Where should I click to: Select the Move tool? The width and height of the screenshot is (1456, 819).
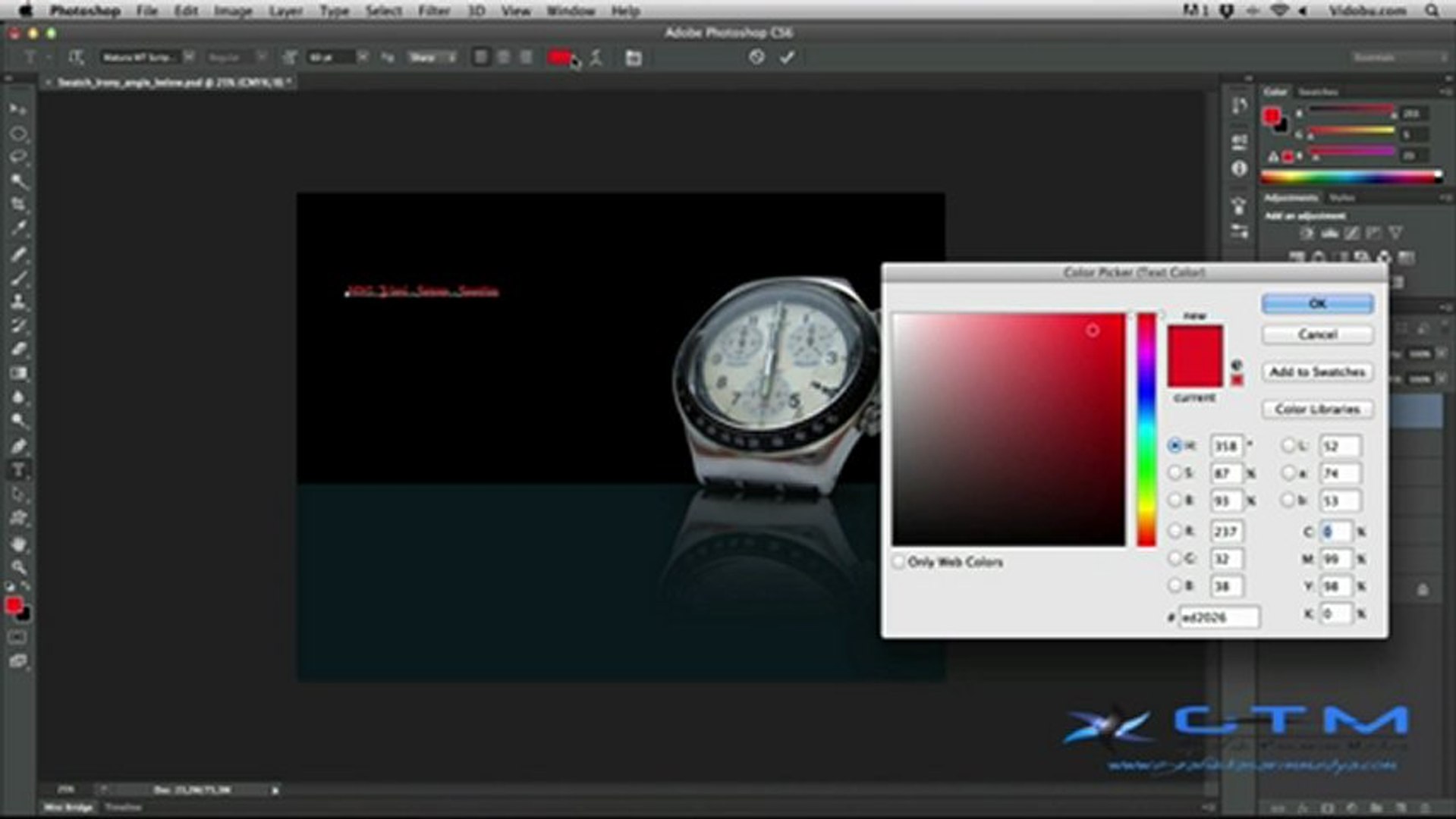pos(17,110)
